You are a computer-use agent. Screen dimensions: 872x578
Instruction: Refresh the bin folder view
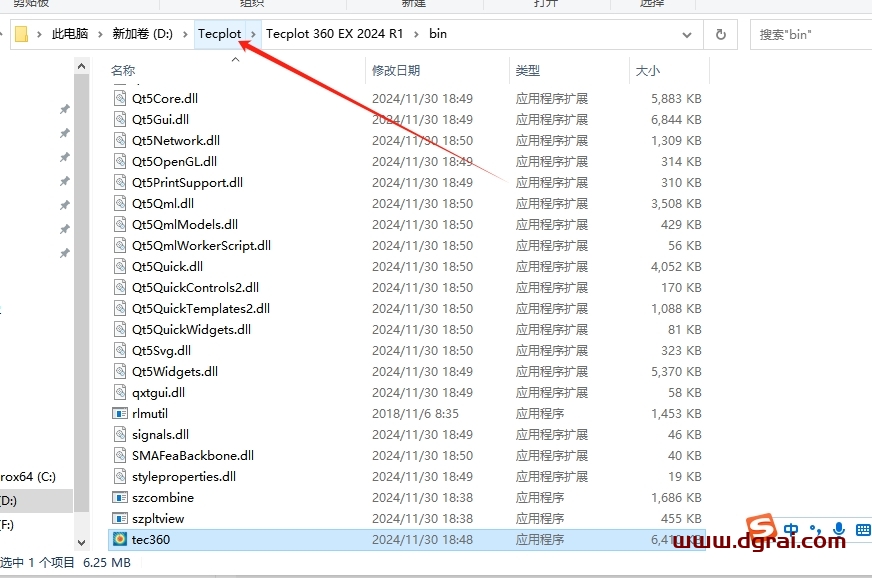721,34
